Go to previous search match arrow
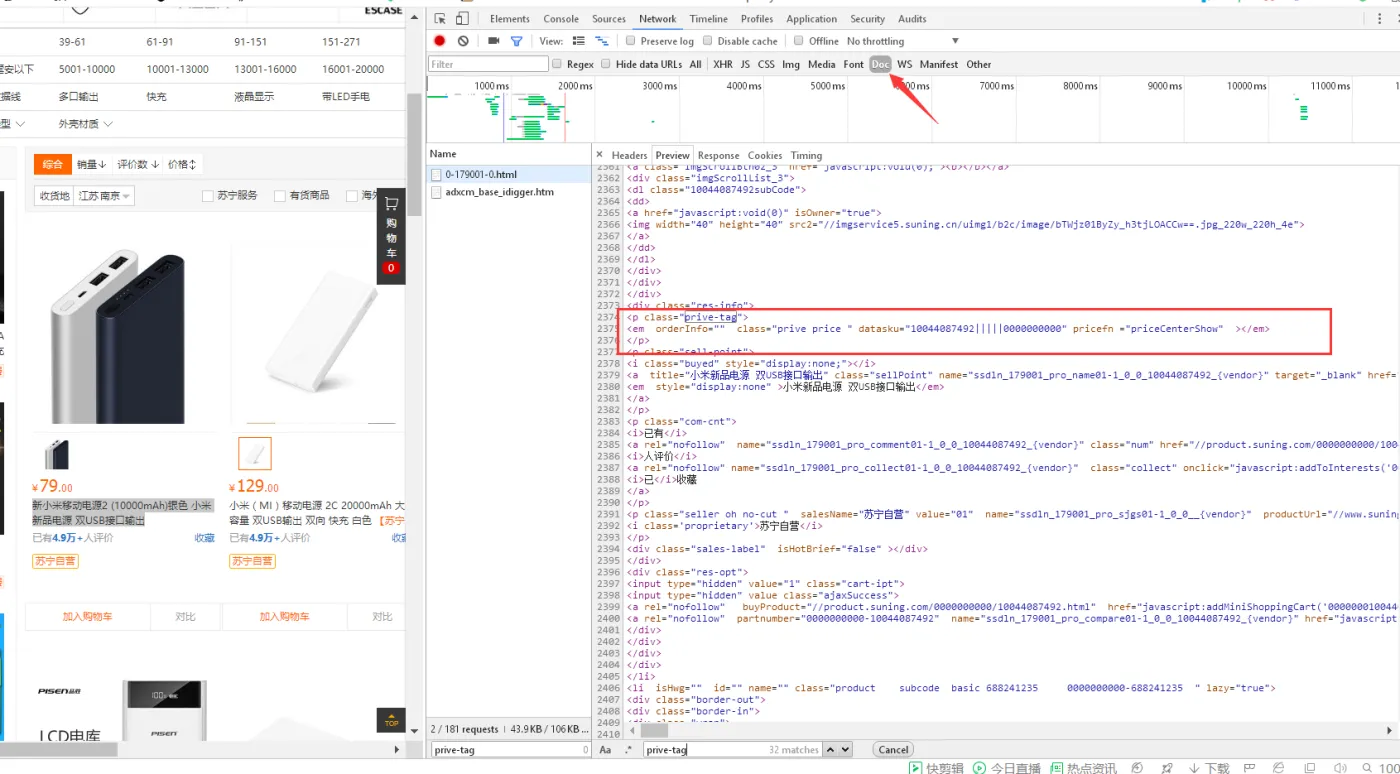This screenshot has height=774, width=1400. (x=831, y=750)
